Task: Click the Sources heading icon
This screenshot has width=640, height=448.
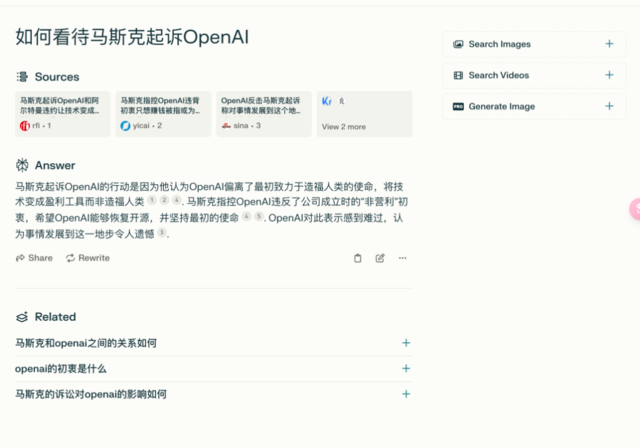Action: pyautogui.click(x=22, y=77)
